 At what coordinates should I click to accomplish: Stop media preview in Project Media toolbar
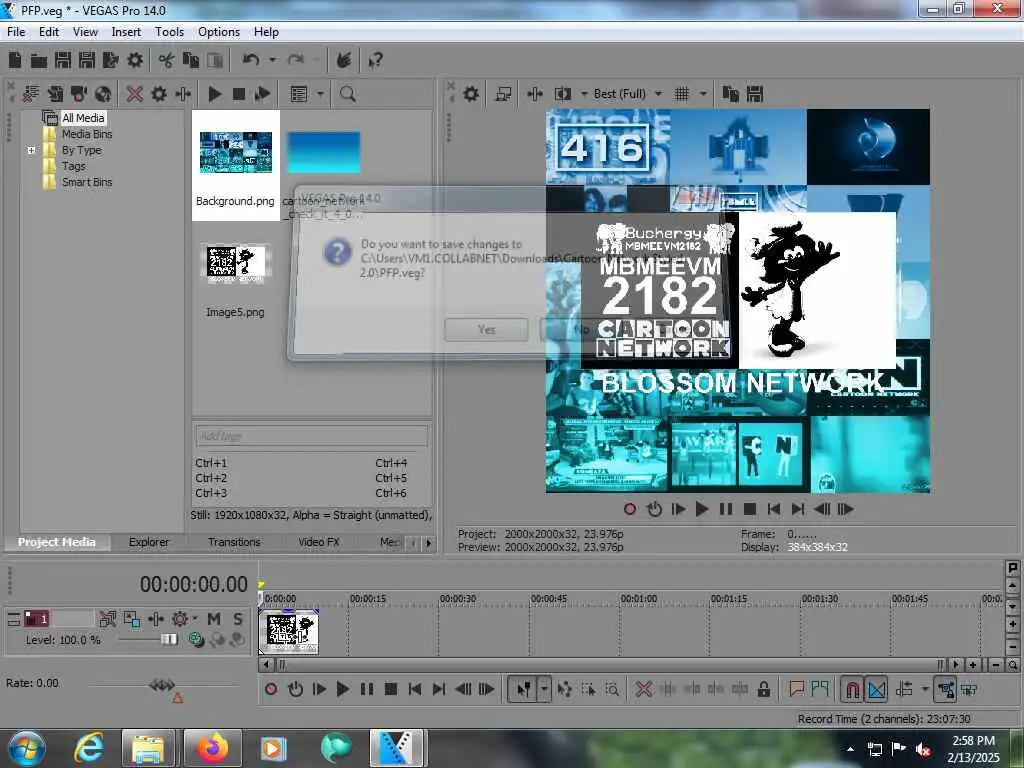(238, 94)
